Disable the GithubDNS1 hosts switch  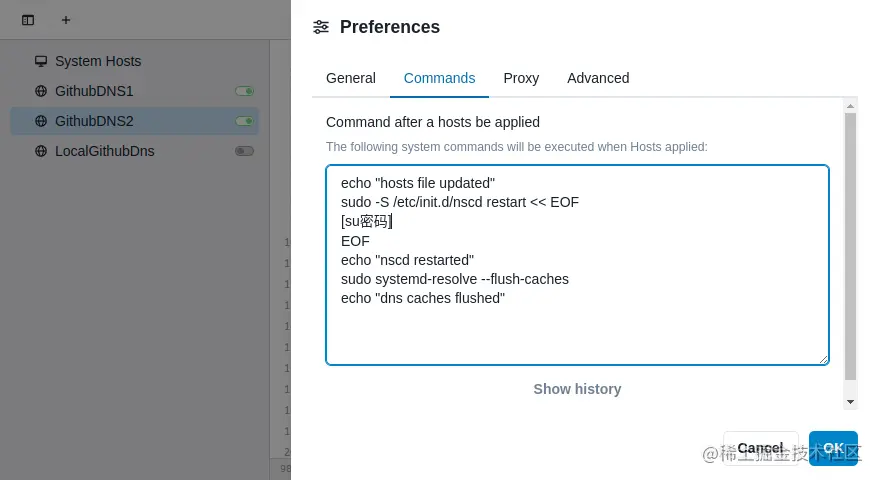[244, 91]
